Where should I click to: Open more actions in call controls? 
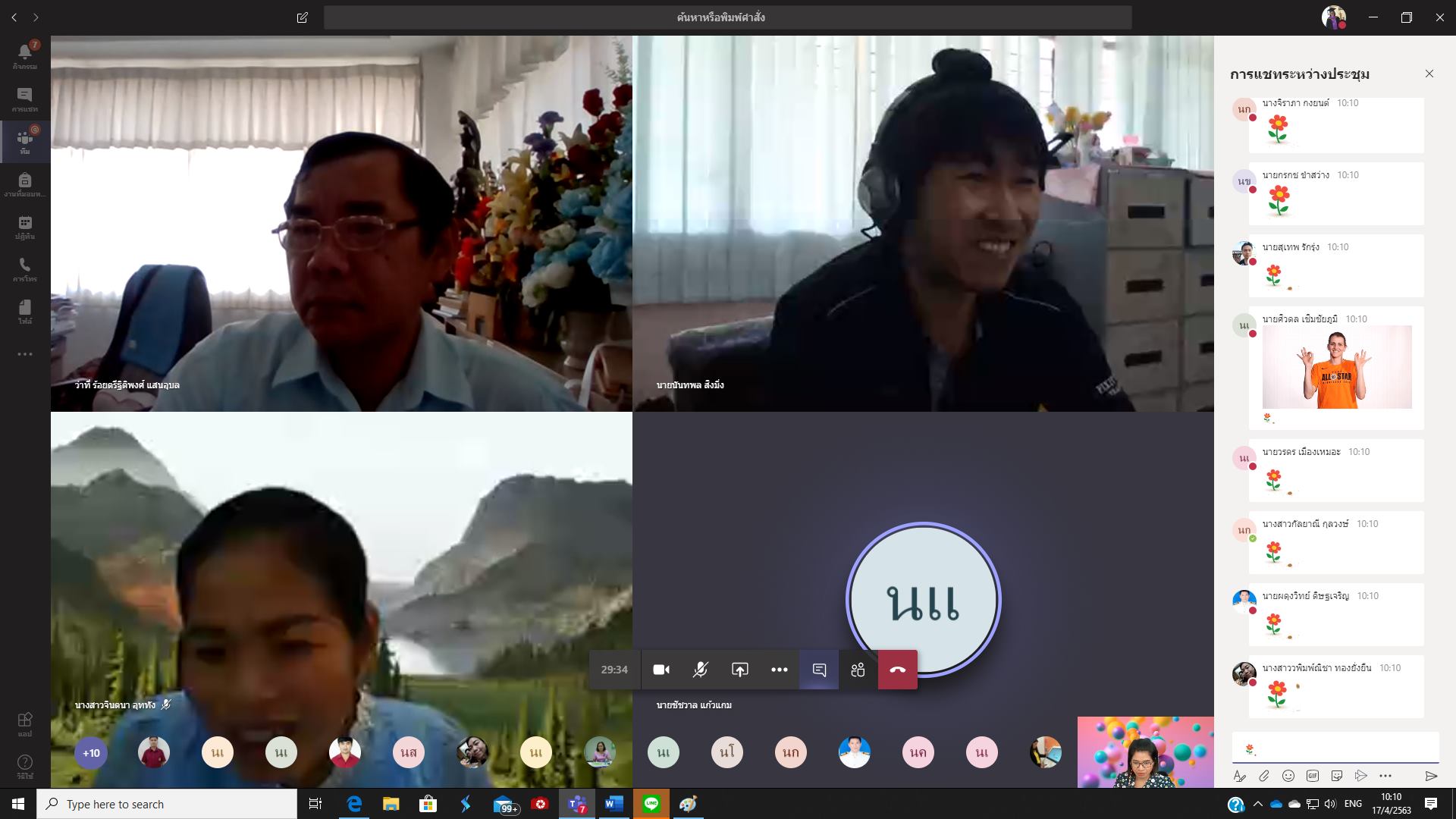point(779,670)
